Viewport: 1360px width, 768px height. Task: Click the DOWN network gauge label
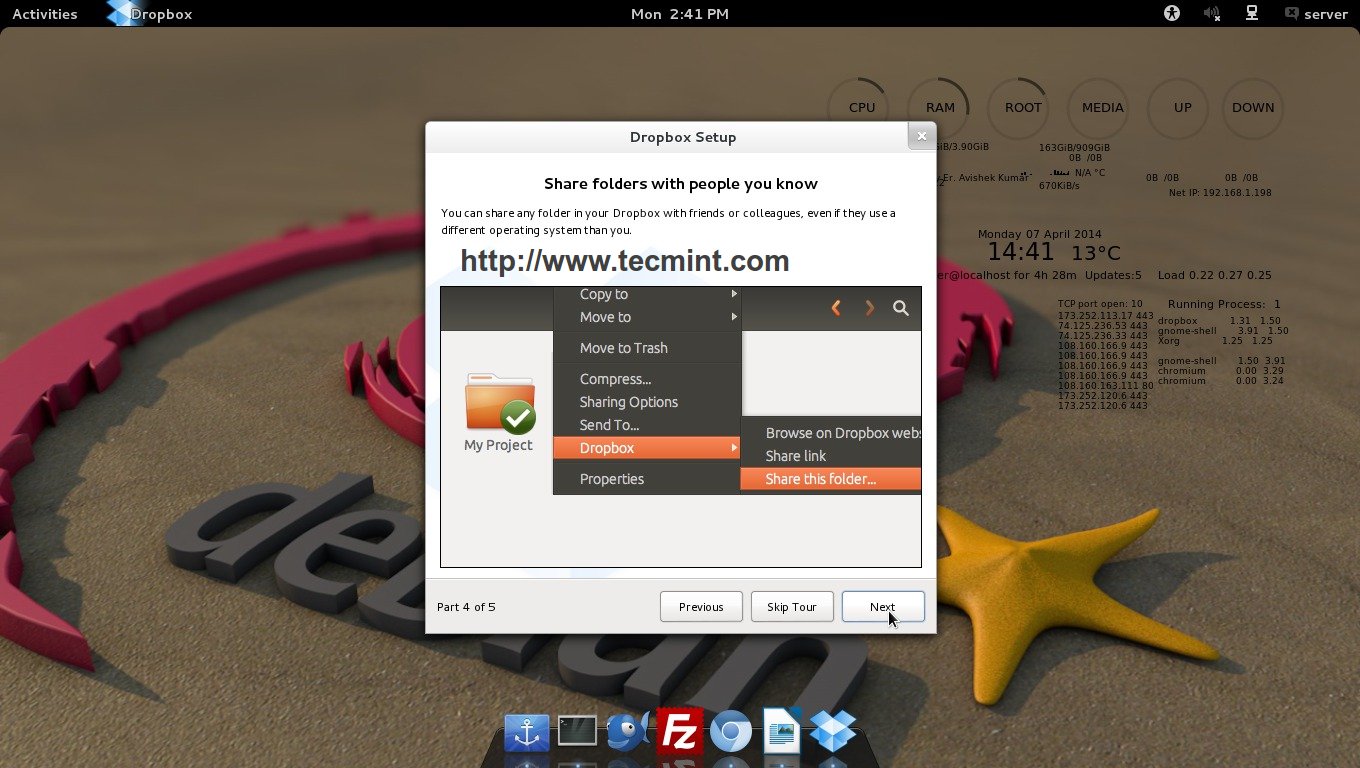1253,108
